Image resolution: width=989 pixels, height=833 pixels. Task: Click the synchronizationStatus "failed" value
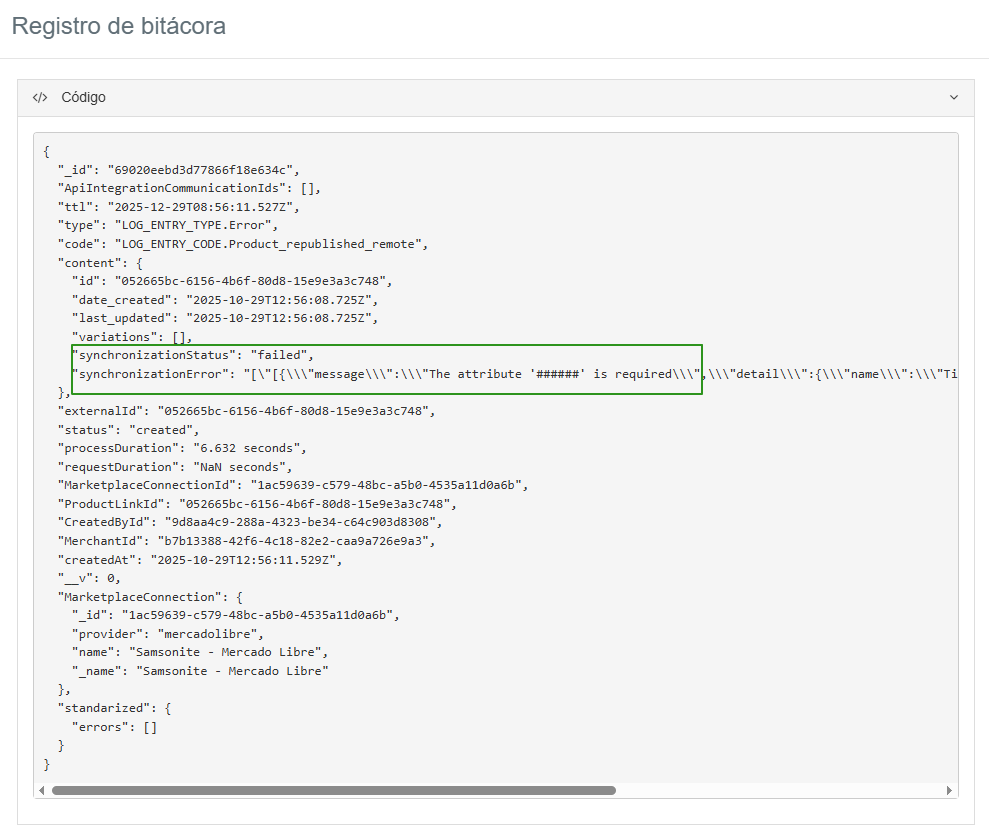(282, 355)
